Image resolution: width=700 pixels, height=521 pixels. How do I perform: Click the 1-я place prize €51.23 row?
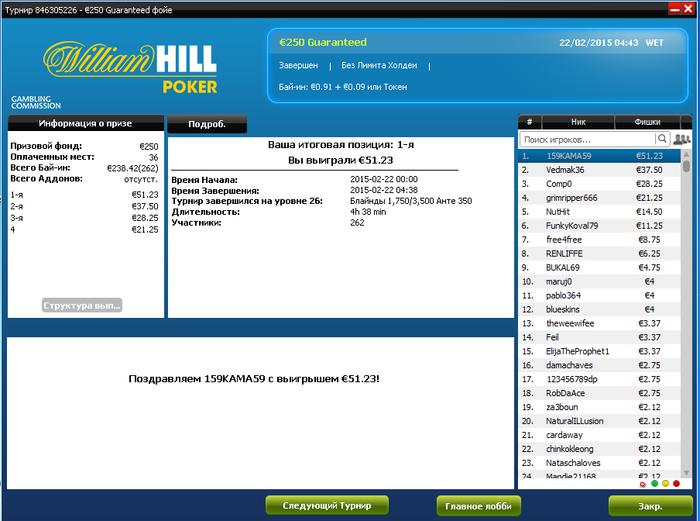(84, 195)
